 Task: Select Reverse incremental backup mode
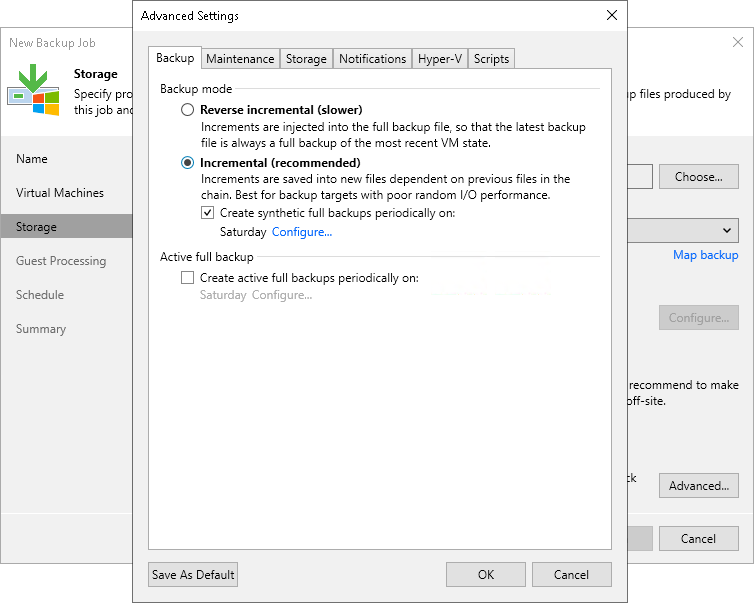(188, 110)
